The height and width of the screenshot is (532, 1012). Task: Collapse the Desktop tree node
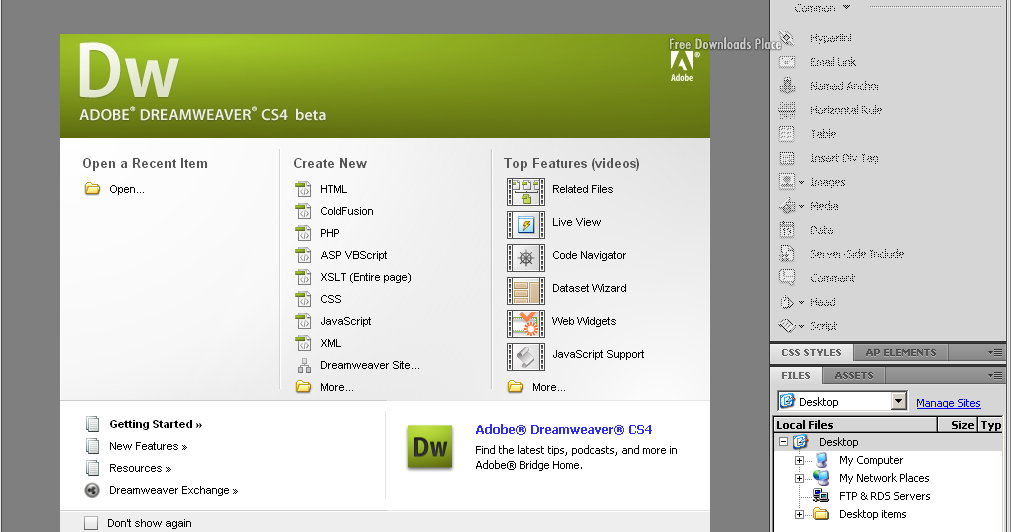click(x=784, y=442)
